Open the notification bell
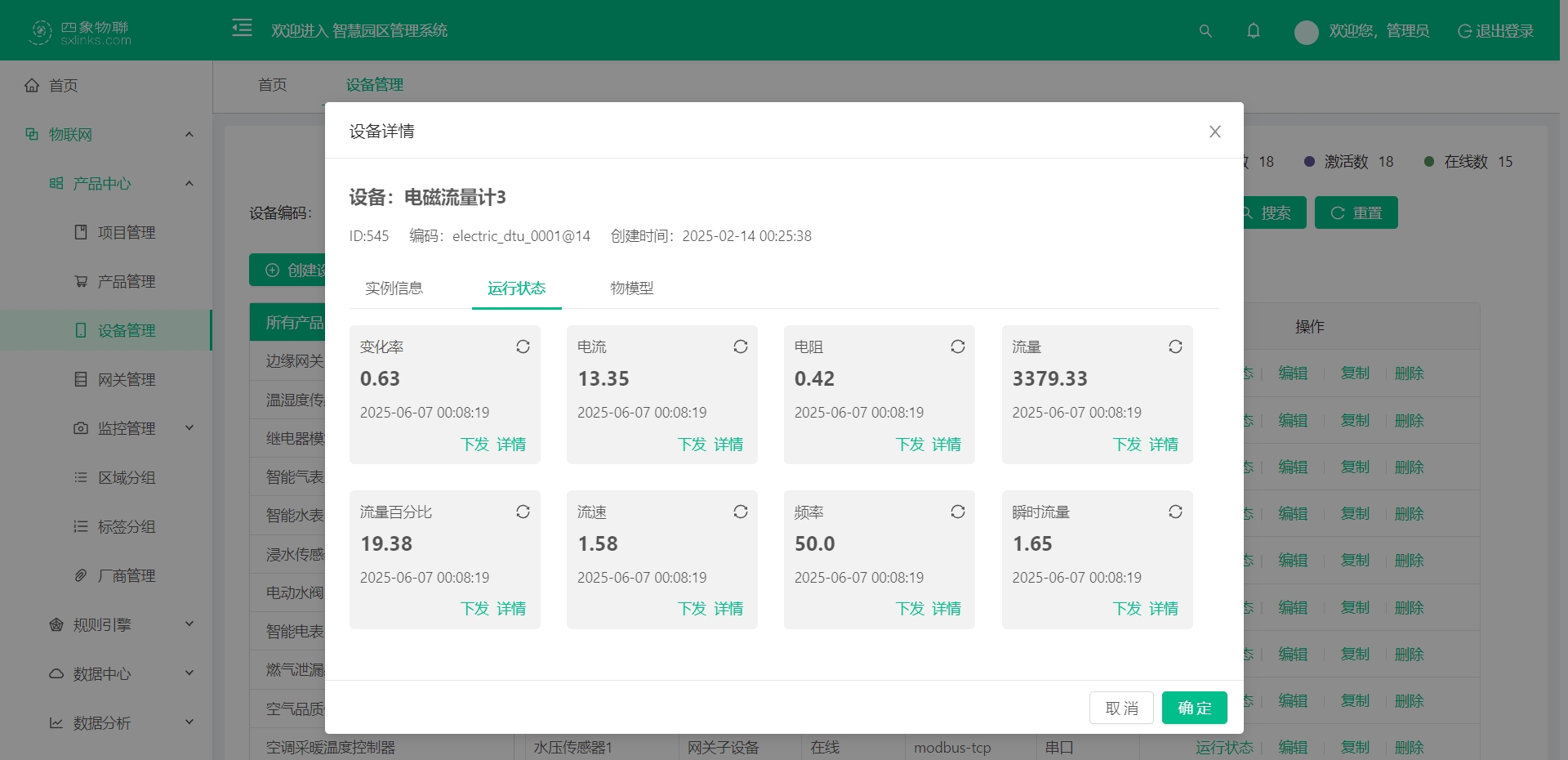This screenshot has width=1568, height=760. coord(1253,30)
